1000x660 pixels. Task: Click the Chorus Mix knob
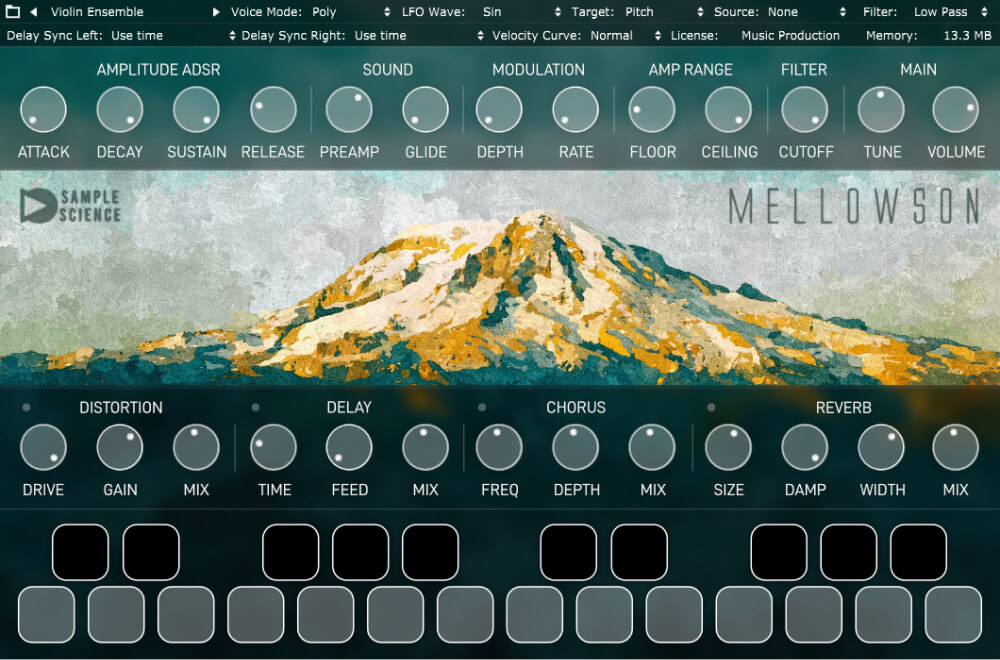[652, 448]
